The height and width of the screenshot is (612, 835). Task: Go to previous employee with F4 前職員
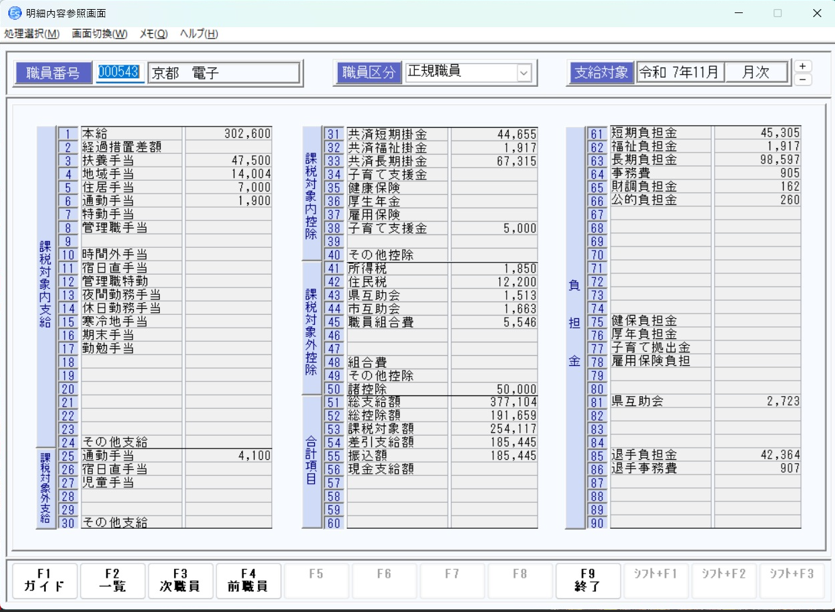[x=248, y=581]
